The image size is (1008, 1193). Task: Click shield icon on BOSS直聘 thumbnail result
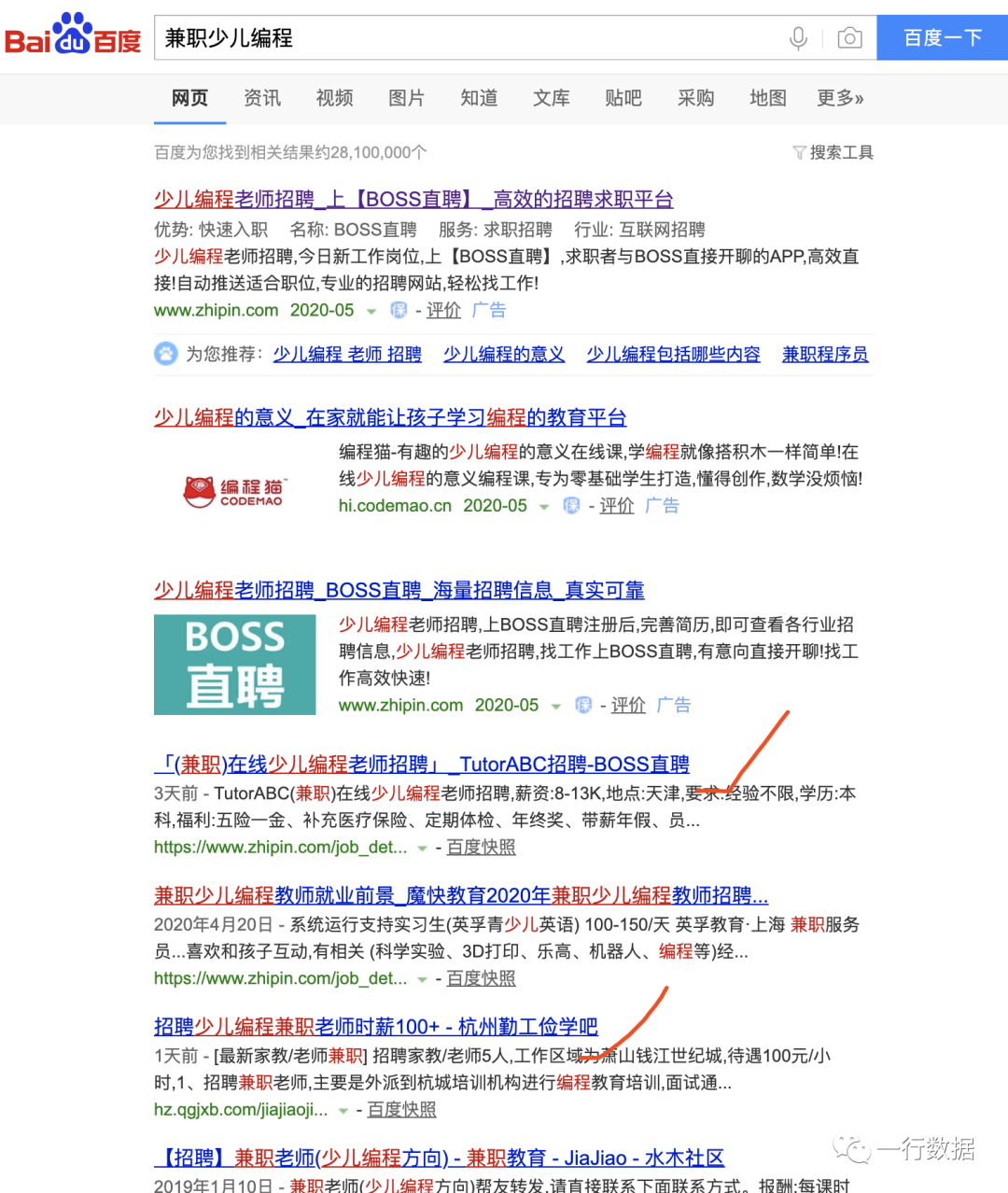(x=583, y=705)
